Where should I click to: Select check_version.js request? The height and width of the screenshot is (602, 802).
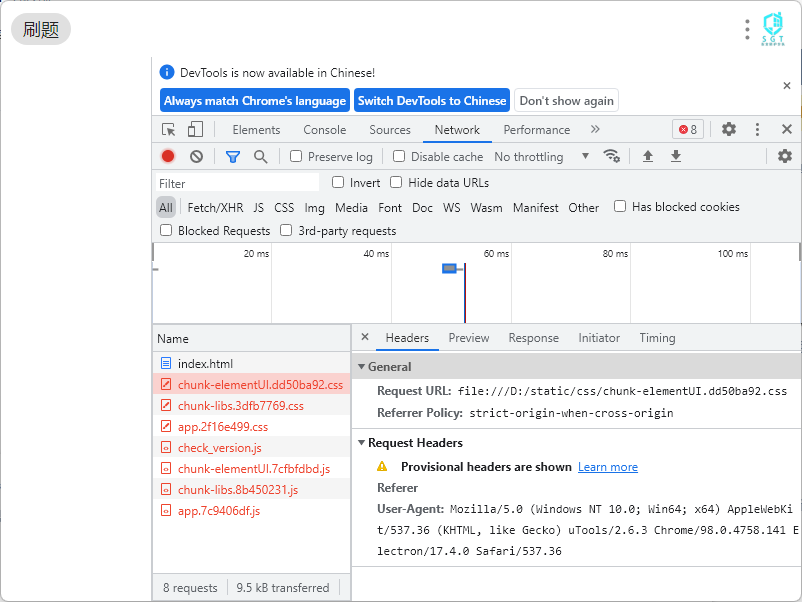251,447
